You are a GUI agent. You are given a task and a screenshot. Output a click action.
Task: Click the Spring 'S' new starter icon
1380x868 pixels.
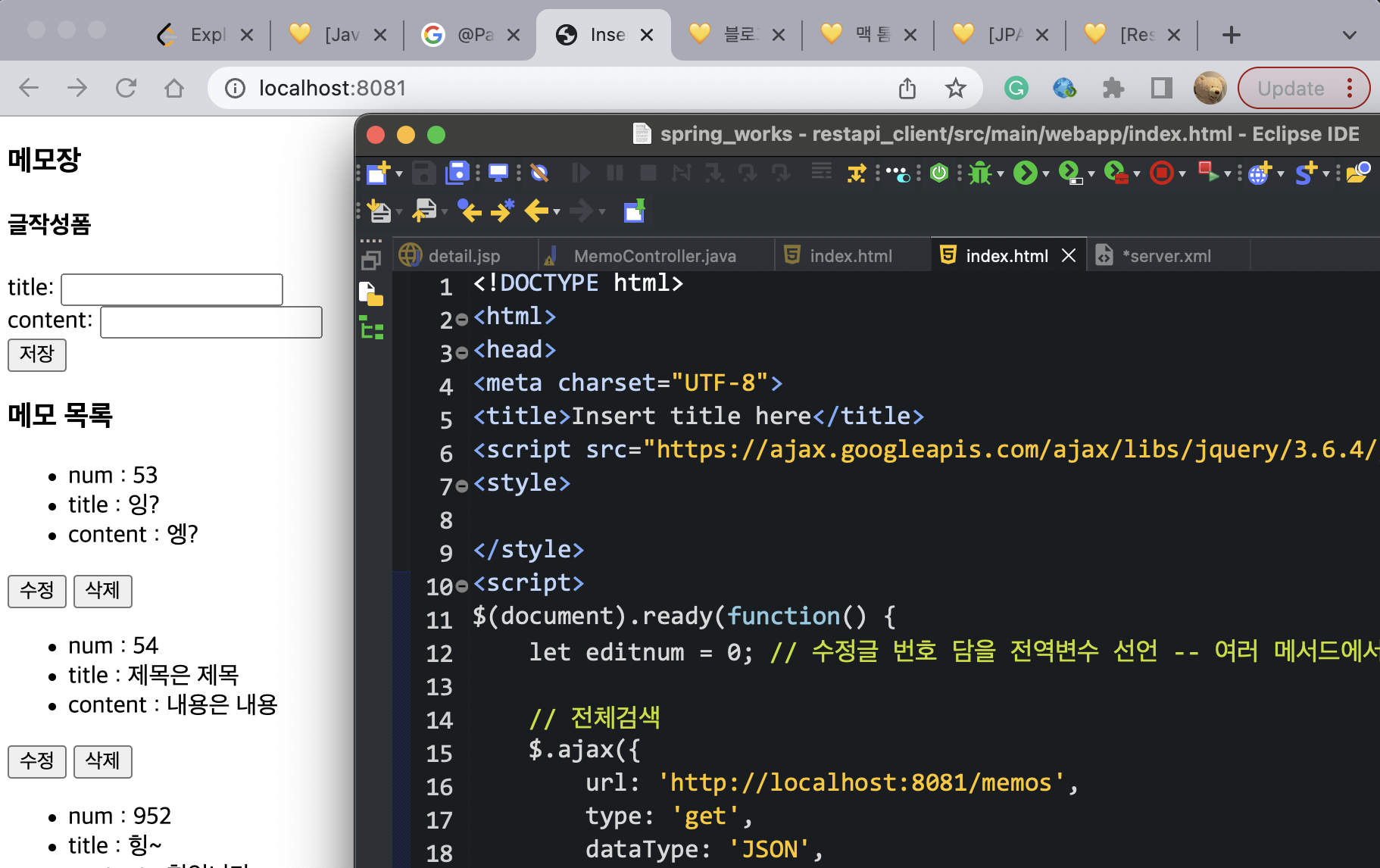1306,173
